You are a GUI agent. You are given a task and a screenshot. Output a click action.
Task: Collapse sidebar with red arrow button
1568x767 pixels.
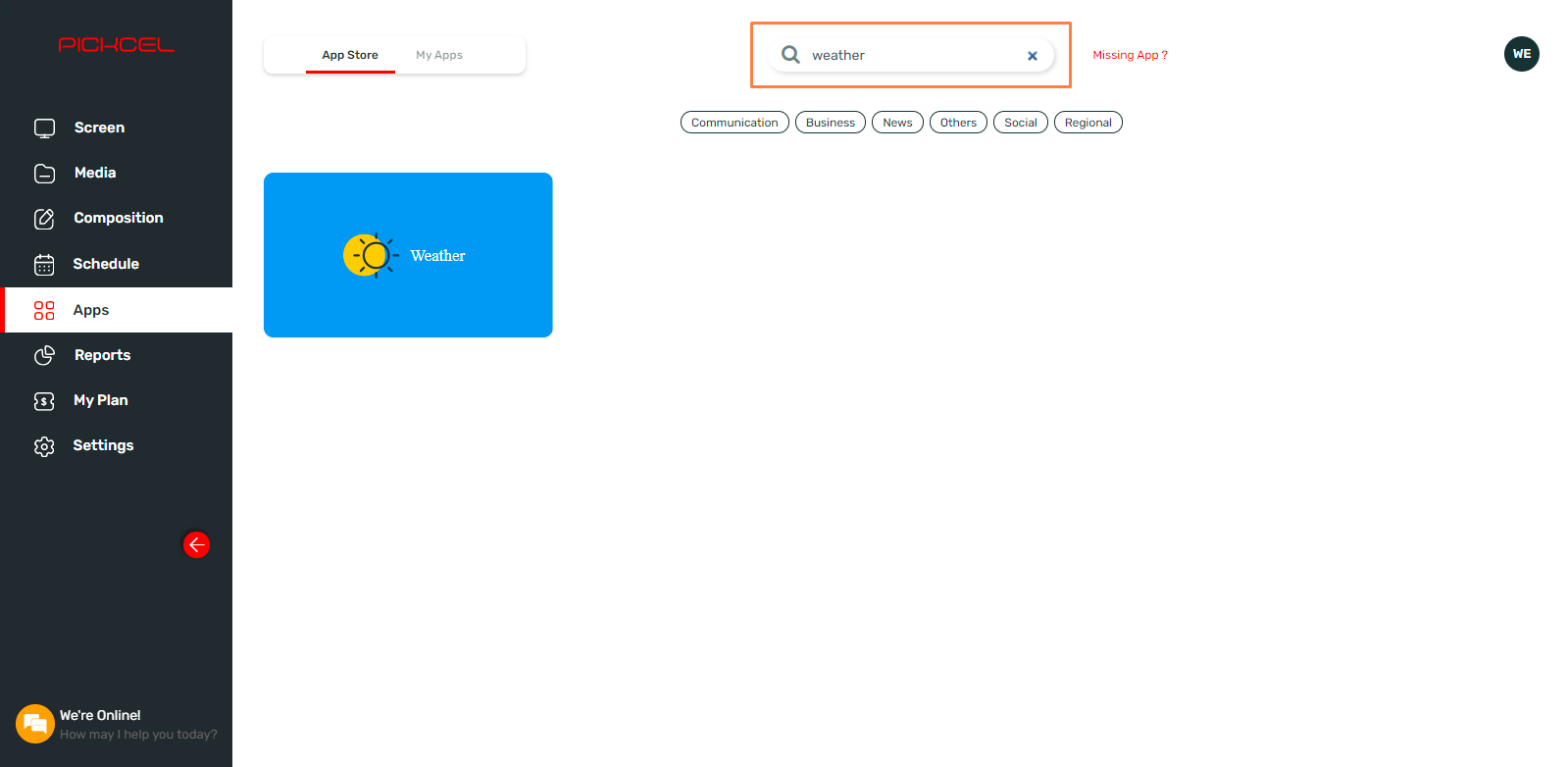pos(196,544)
